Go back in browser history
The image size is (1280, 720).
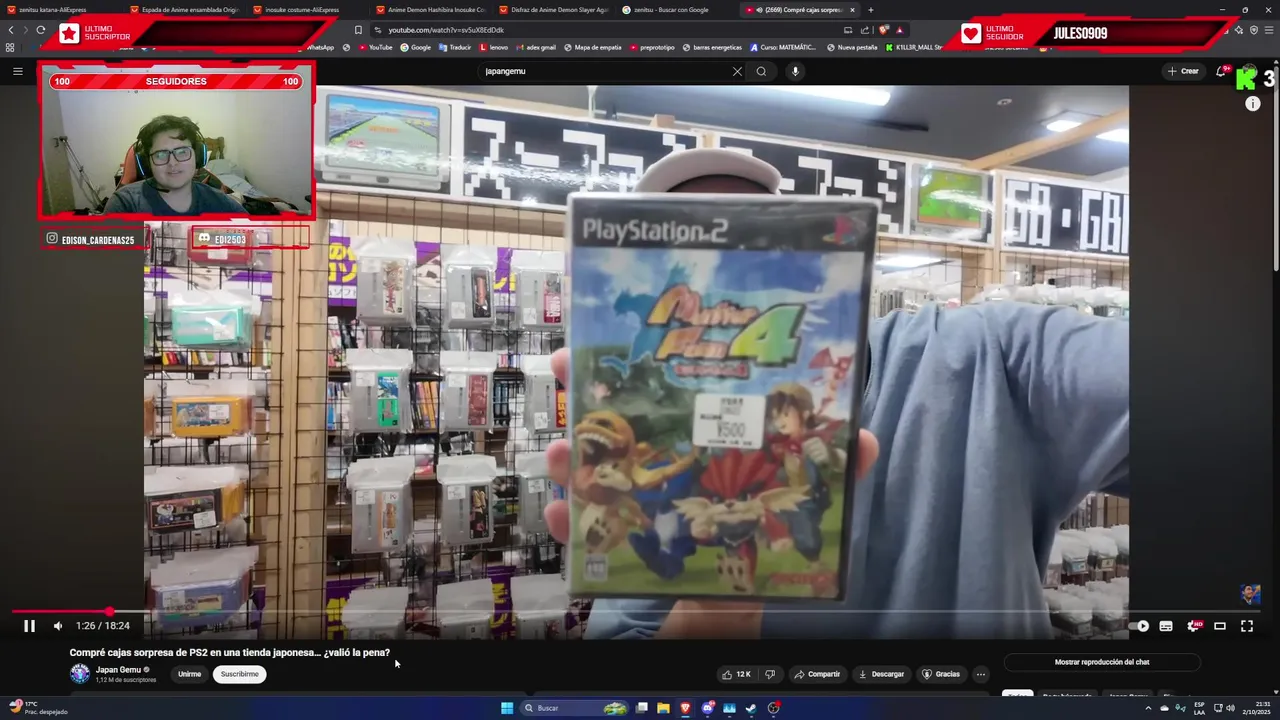click(11, 30)
